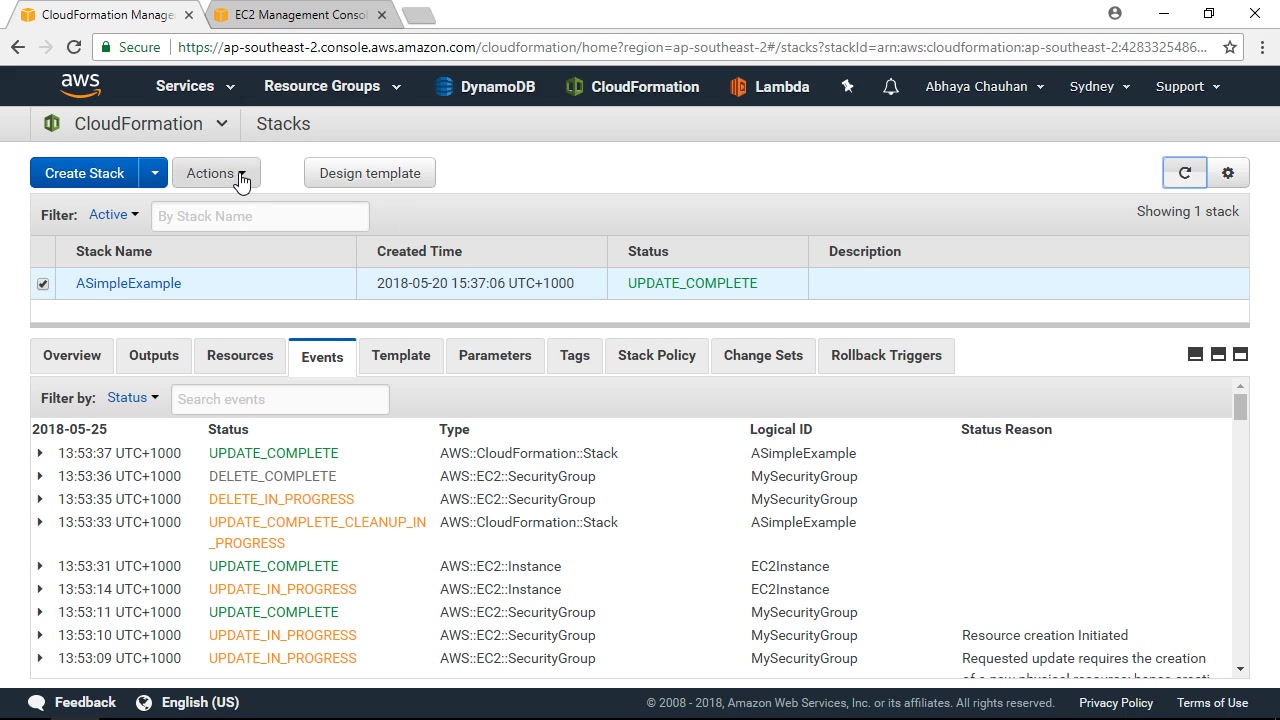Switch to the Parameters tab
This screenshot has height=720, width=1280.
[x=495, y=355]
